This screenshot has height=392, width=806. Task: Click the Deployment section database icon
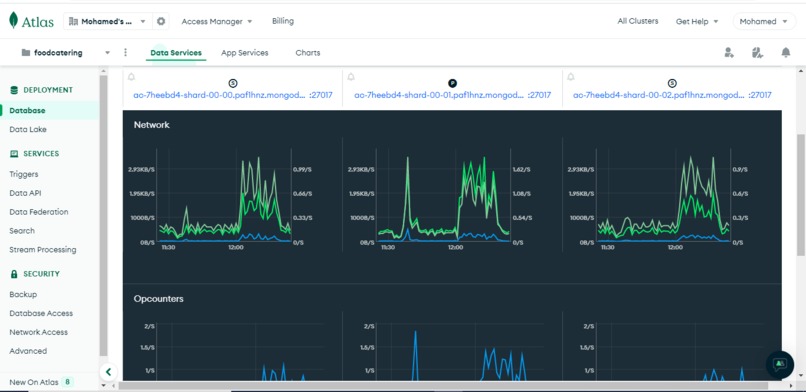click(x=14, y=90)
